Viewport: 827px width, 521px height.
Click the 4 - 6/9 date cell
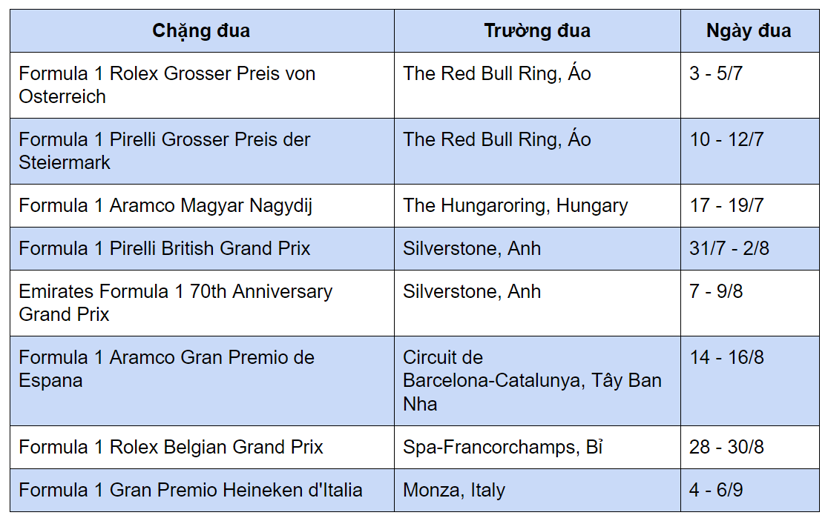716,490
